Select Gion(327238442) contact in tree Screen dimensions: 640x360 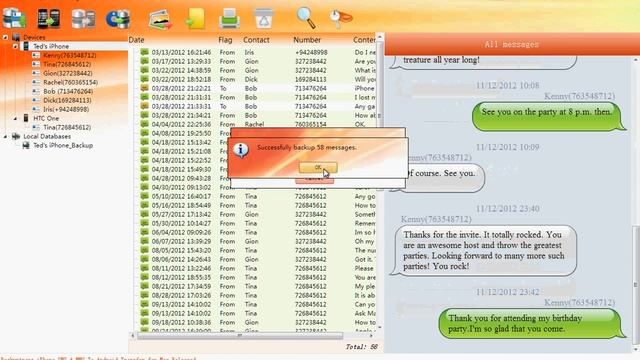pyautogui.click(x=68, y=73)
